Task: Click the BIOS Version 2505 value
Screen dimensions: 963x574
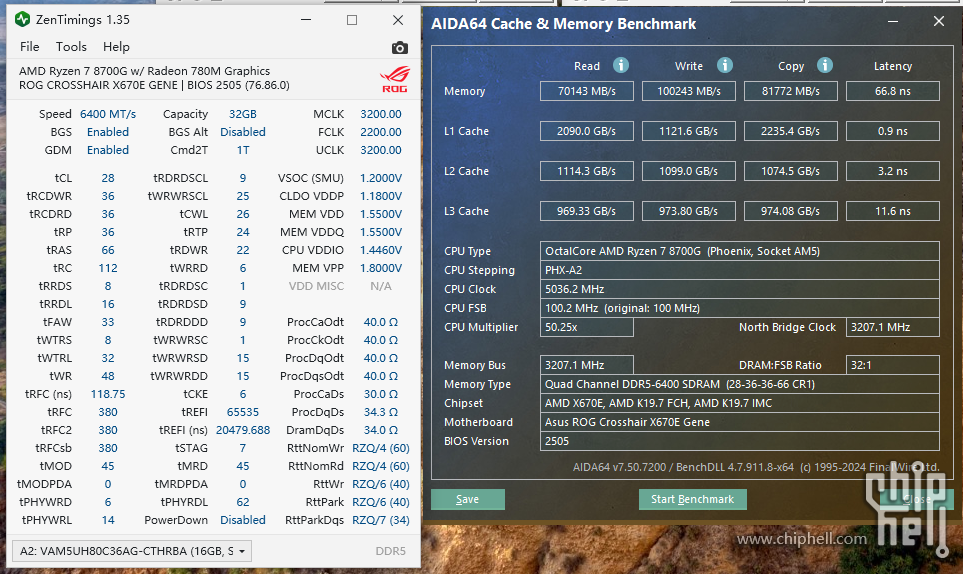Action: (x=739, y=441)
